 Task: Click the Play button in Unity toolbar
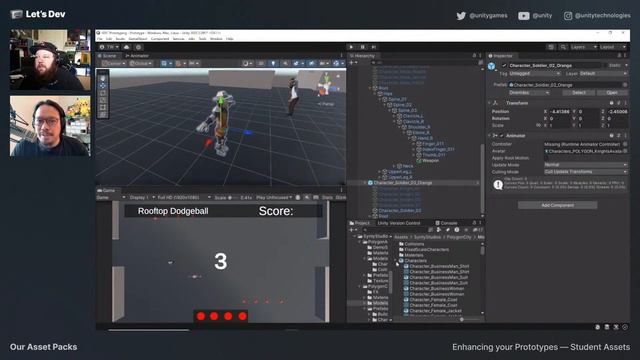click(351, 47)
